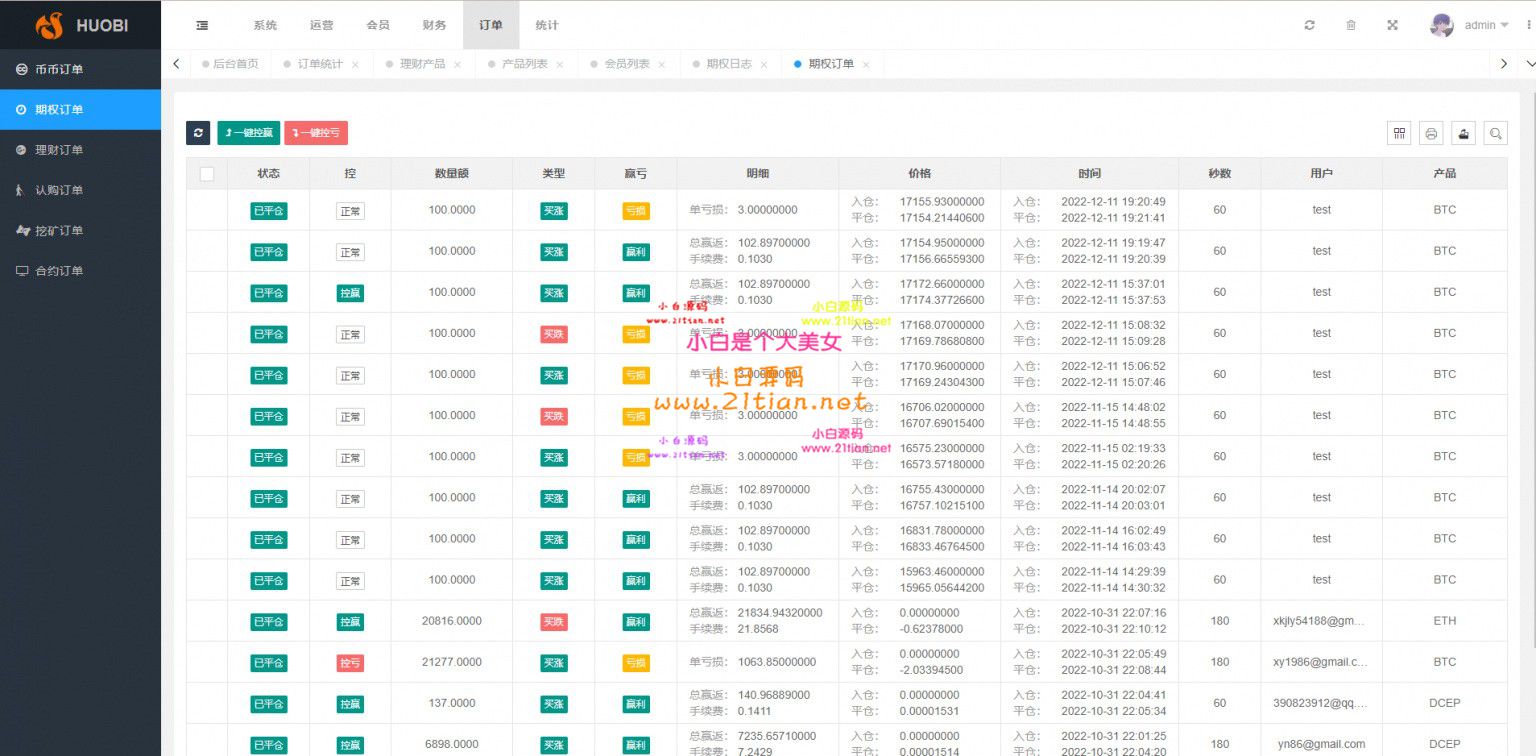Click the print table icon

1431,133
